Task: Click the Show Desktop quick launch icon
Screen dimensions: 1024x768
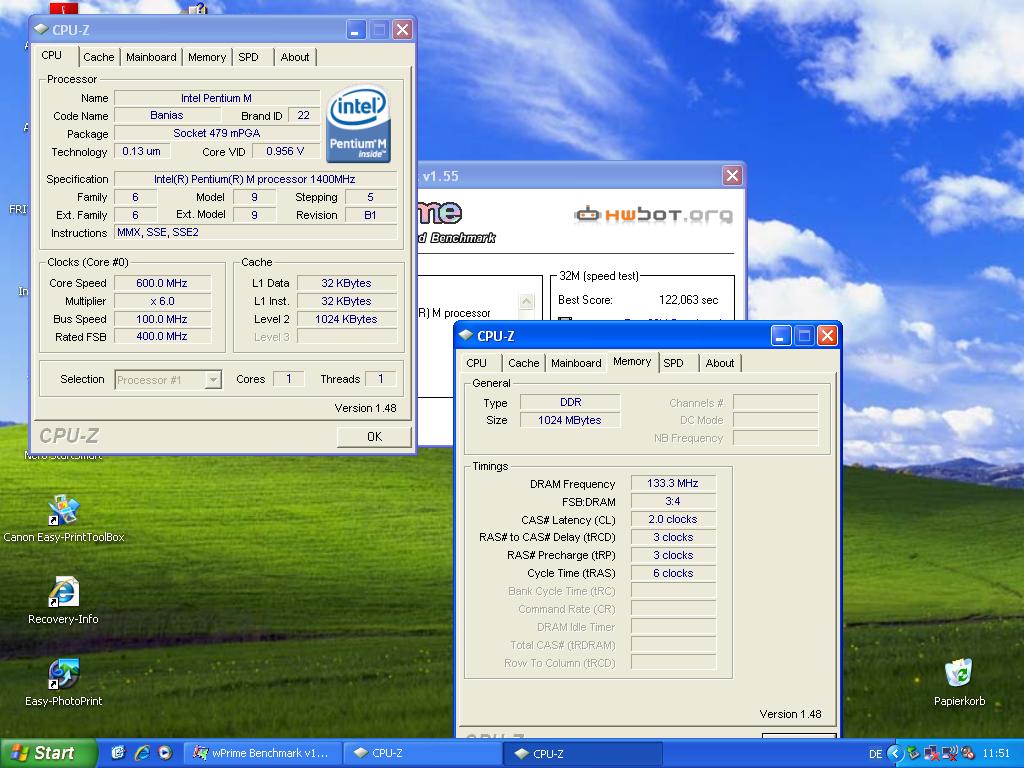Action: click(118, 753)
